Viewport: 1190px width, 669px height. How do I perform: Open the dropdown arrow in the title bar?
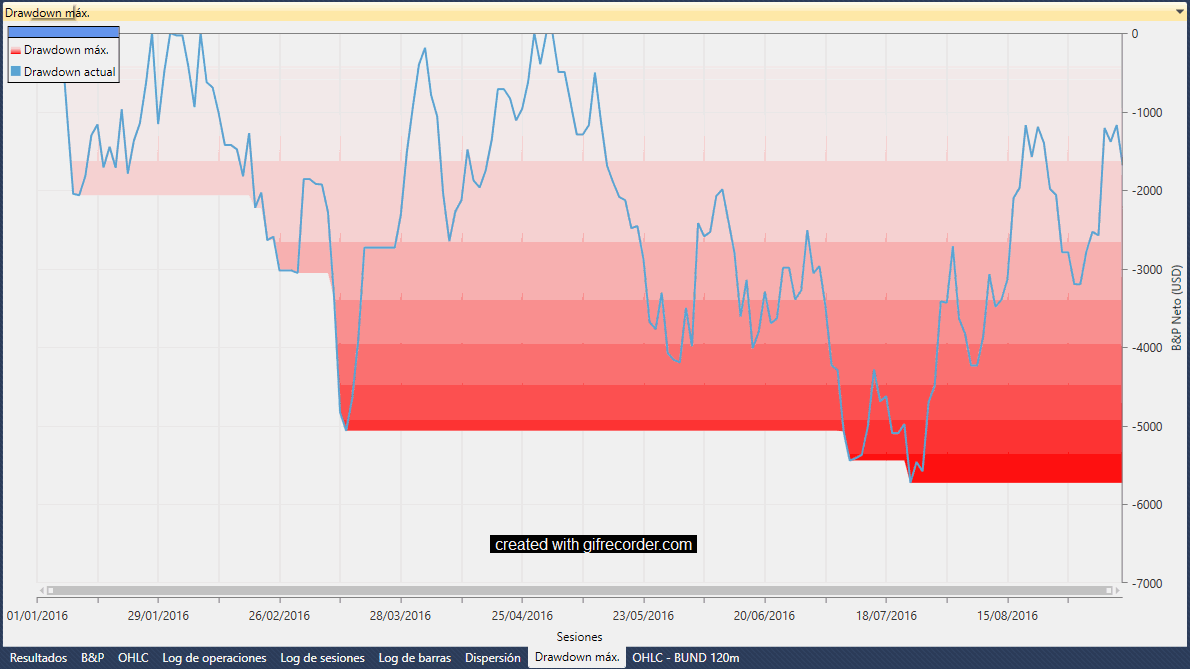point(1179,12)
